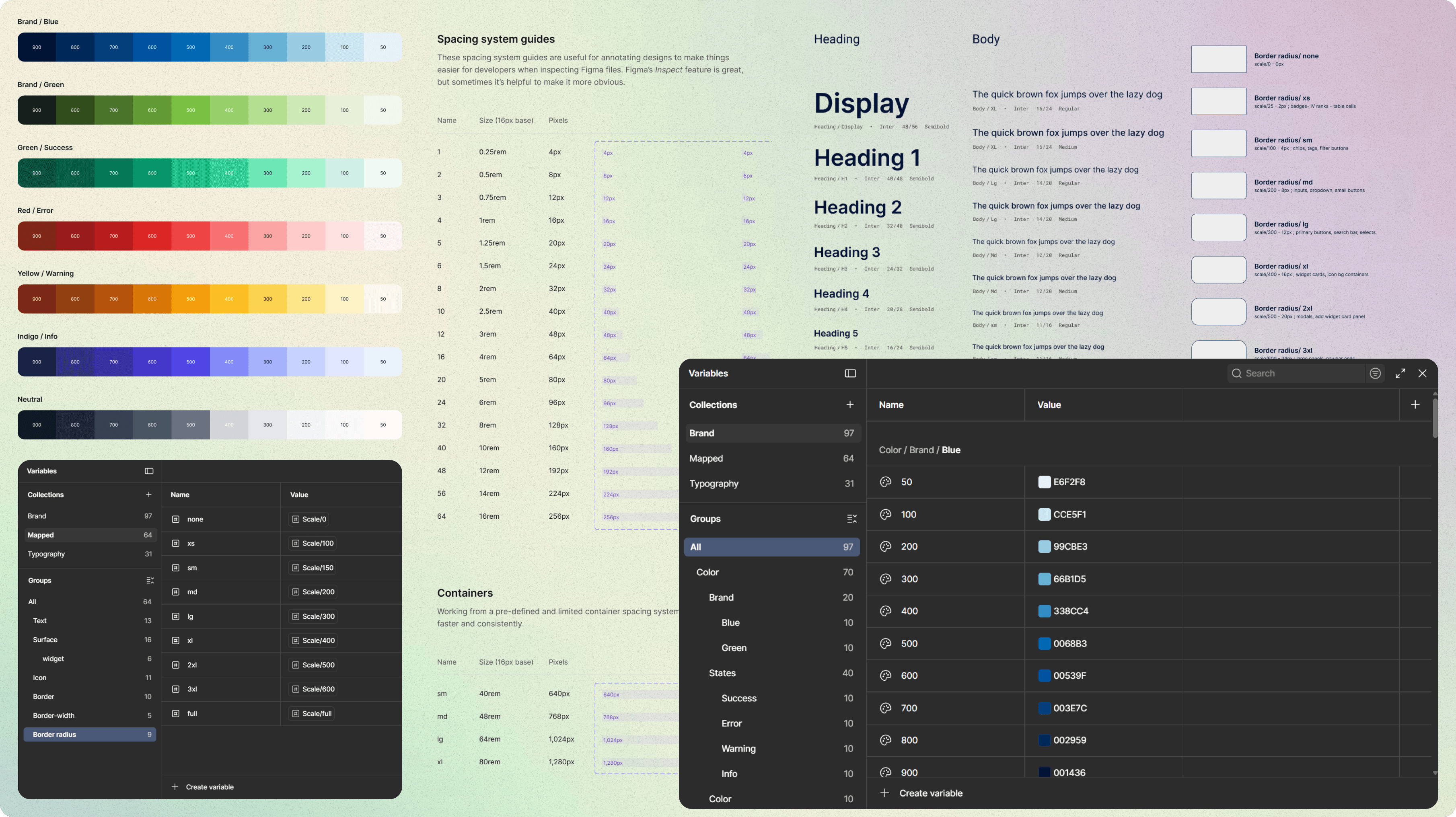Click the 338CC4 color swatch

[1044, 611]
